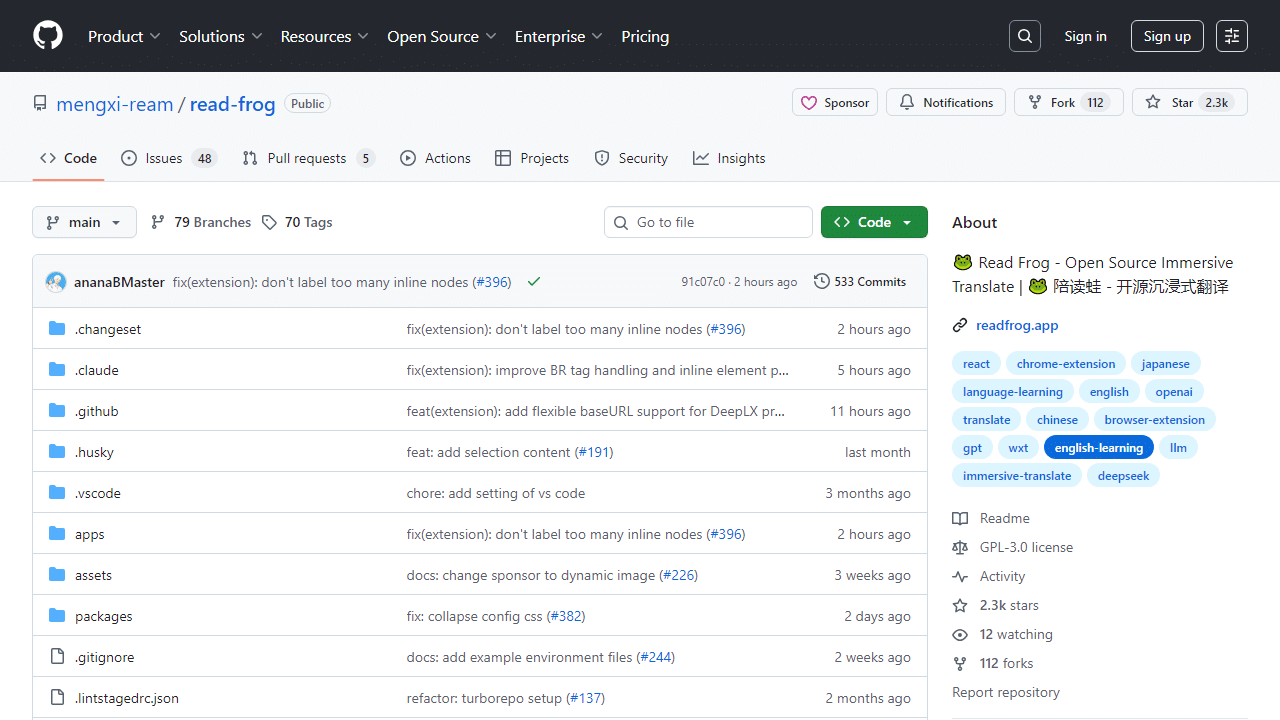This screenshot has width=1280, height=720.
Task: View the 70 Tags link
Action: point(297,222)
